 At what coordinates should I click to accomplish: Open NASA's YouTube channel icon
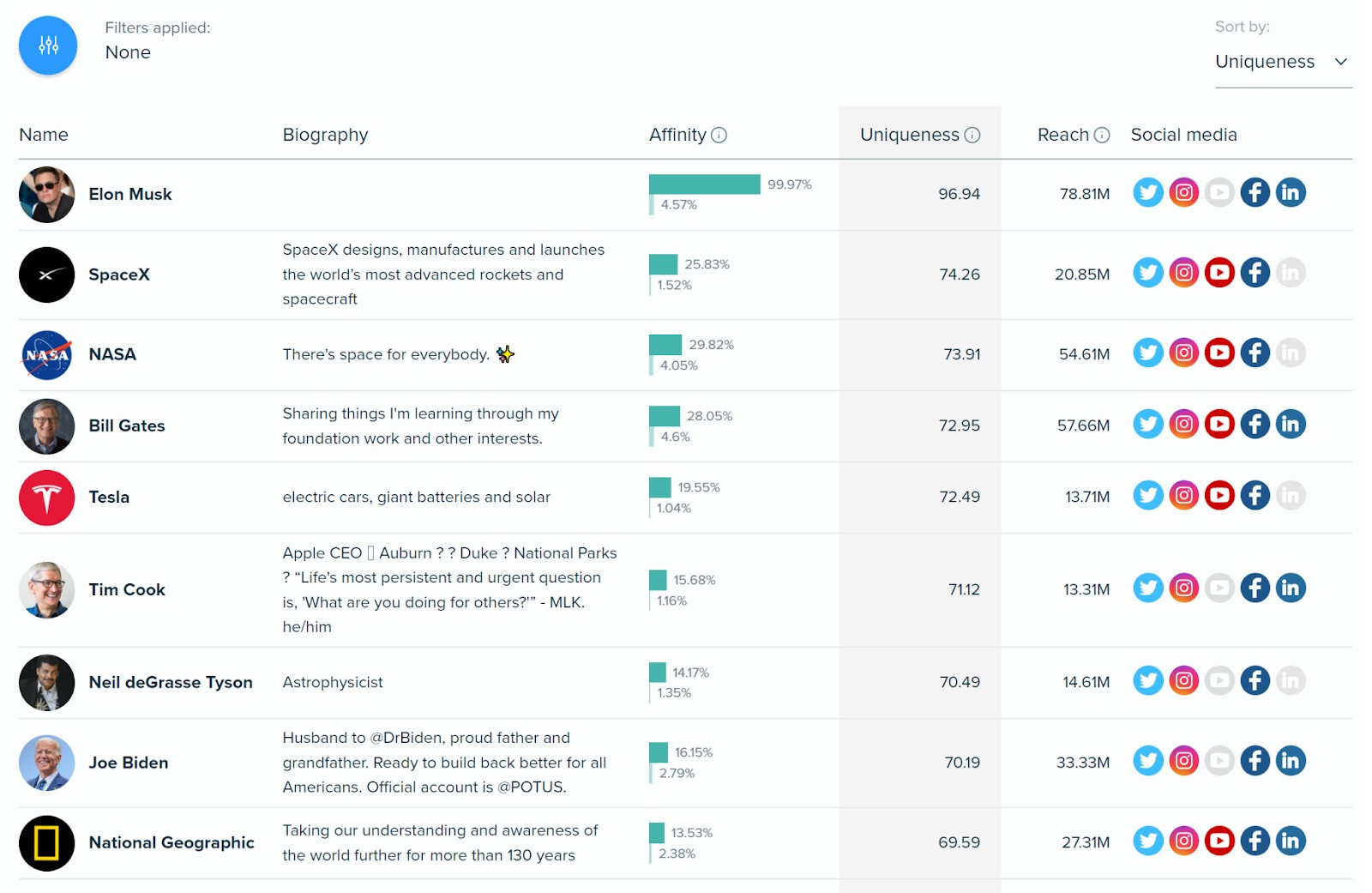point(1219,352)
